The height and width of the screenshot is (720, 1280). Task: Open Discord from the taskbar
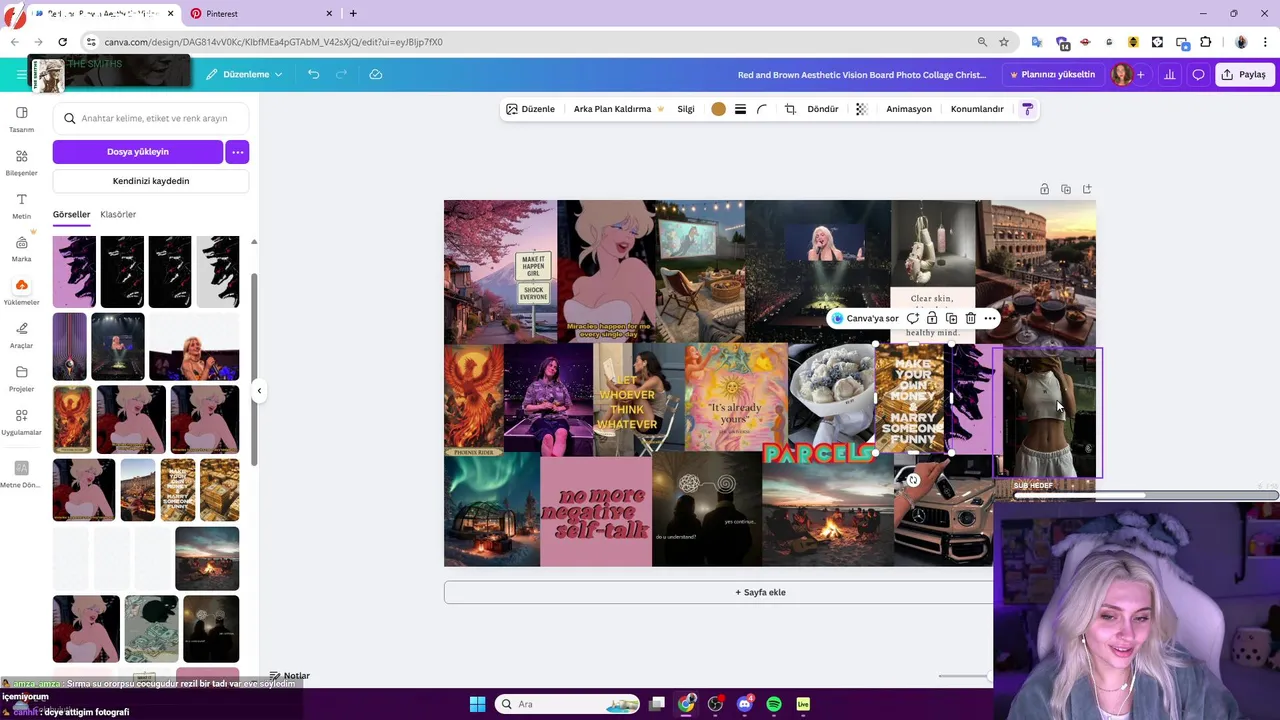744,704
